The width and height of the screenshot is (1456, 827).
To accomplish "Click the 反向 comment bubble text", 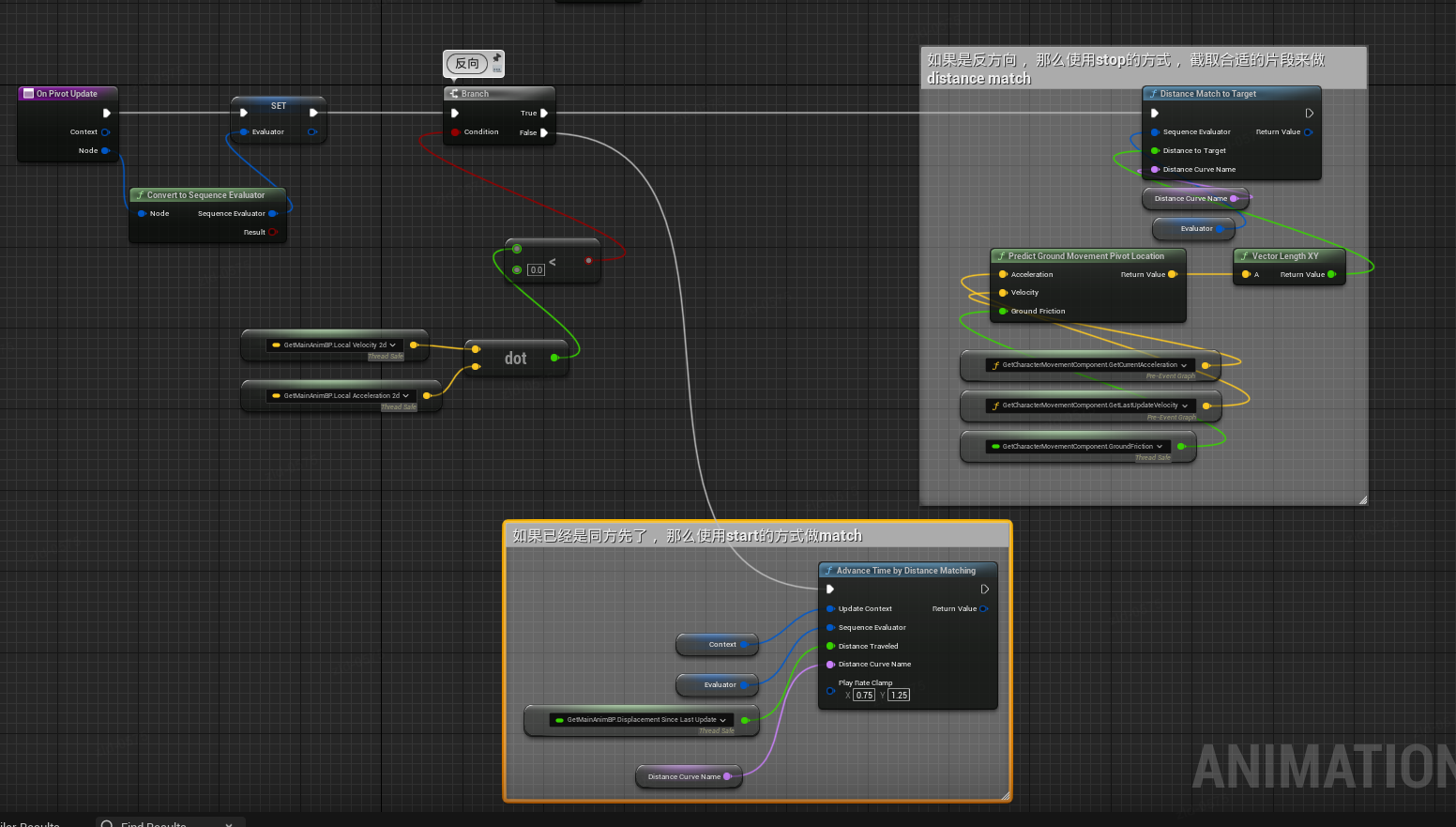I will pyautogui.click(x=467, y=64).
